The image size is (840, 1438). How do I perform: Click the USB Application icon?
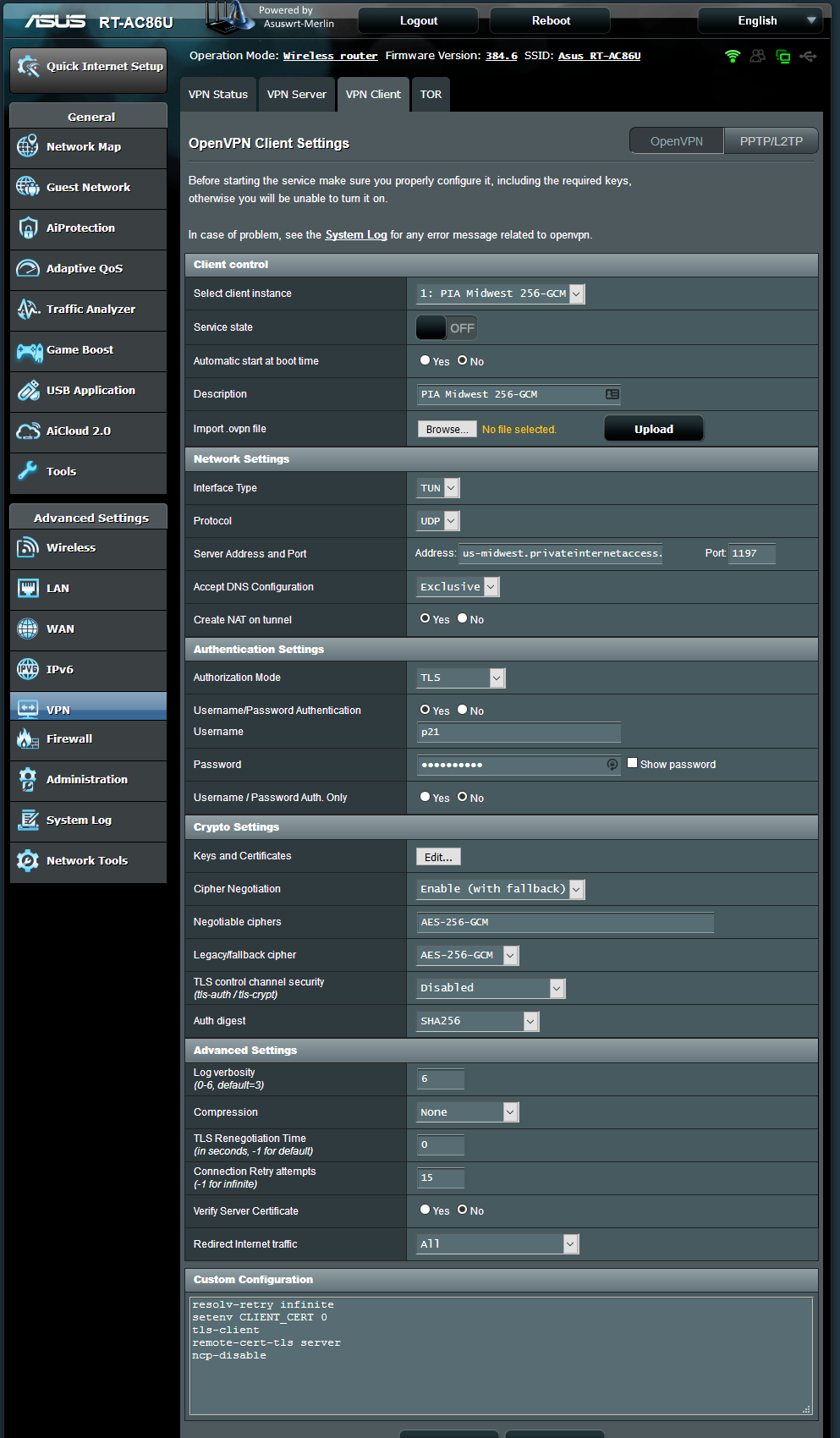pos(28,390)
